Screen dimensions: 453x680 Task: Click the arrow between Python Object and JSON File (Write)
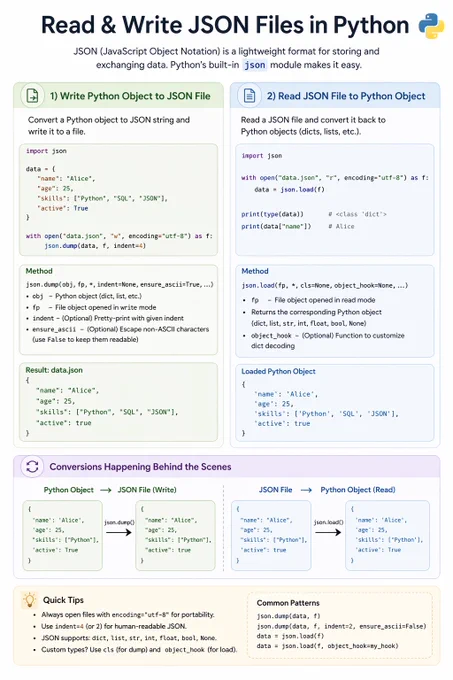[106, 490]
